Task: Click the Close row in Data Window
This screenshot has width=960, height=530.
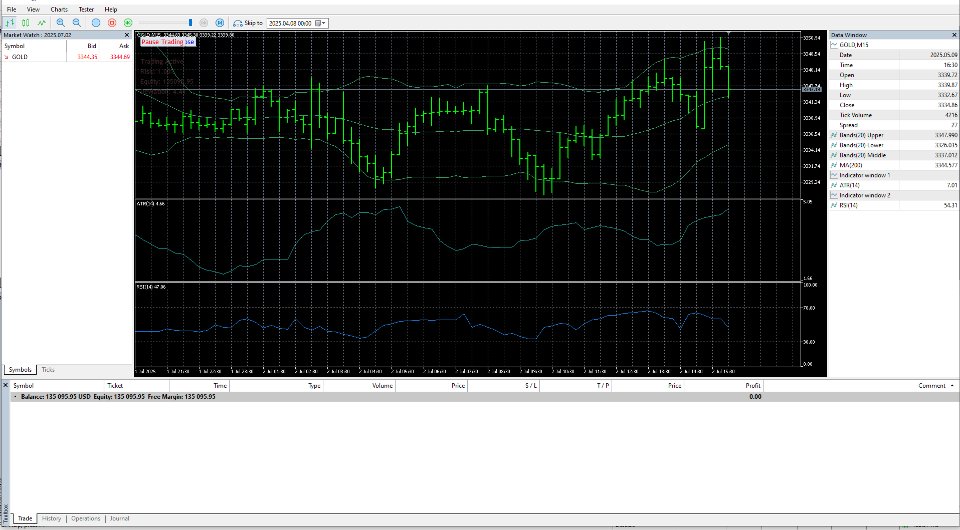Action: 894,105
